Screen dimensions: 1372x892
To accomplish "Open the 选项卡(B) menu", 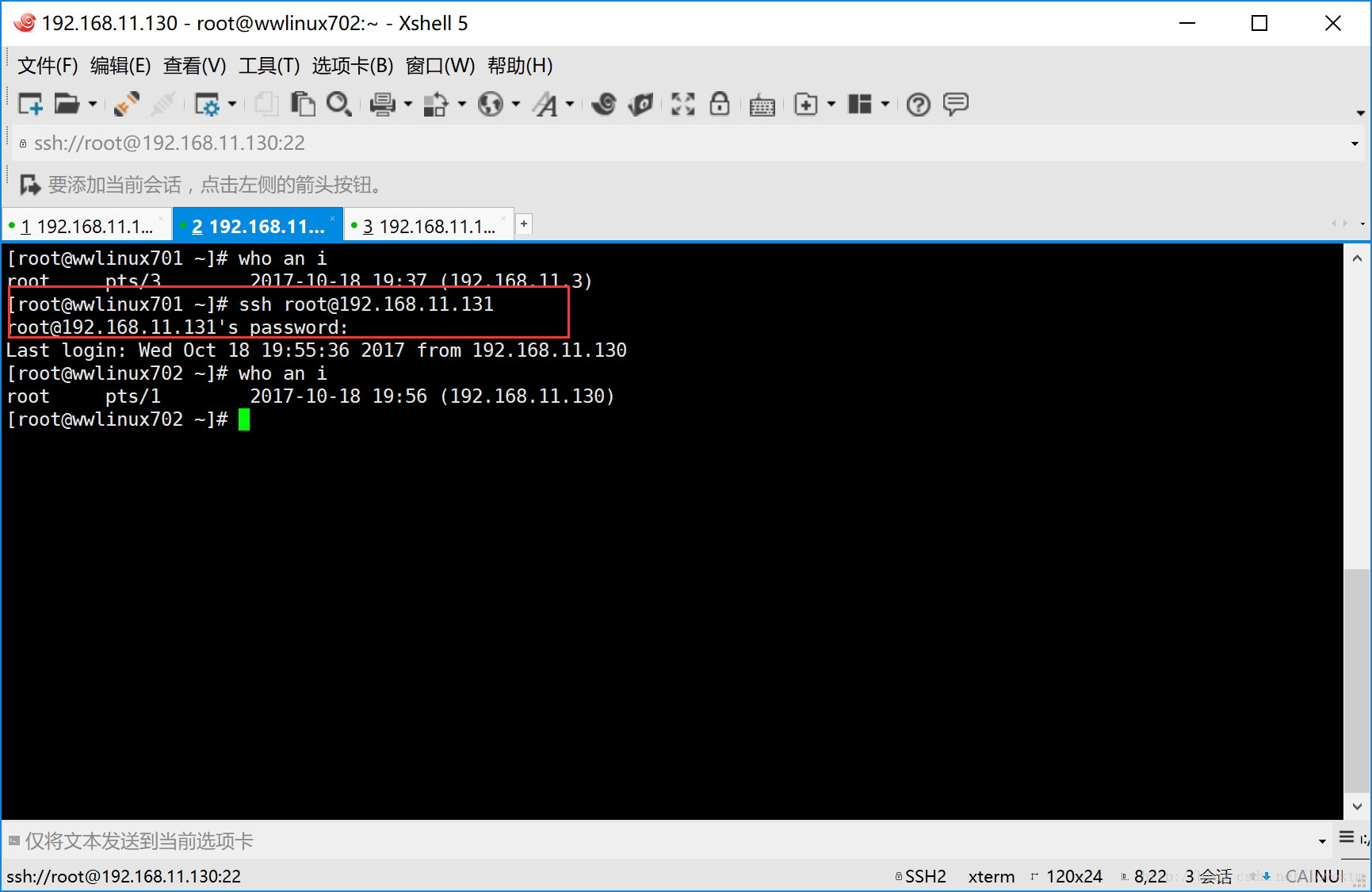I will coord(353,66).
